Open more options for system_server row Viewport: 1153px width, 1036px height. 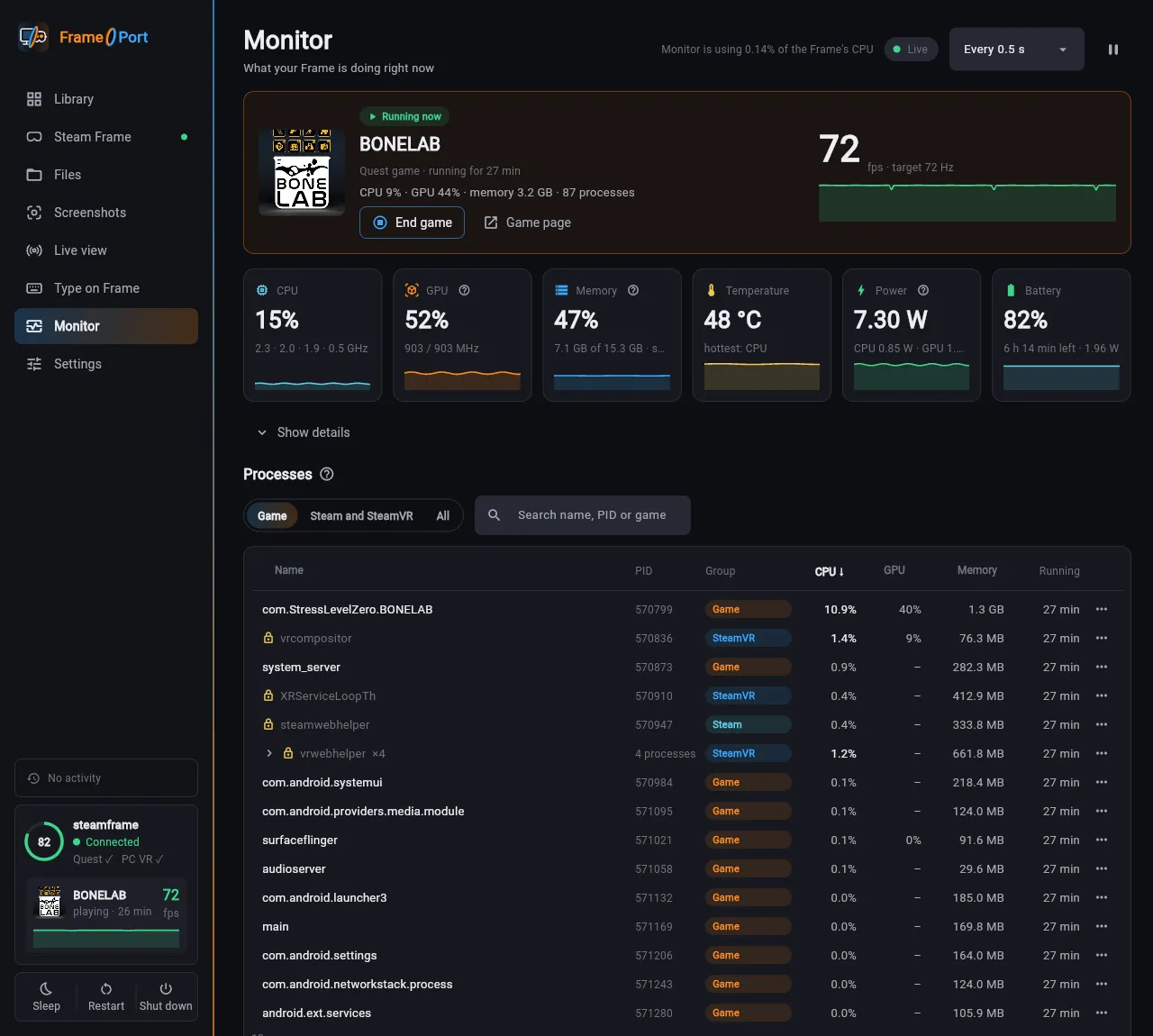(1102, 668)
